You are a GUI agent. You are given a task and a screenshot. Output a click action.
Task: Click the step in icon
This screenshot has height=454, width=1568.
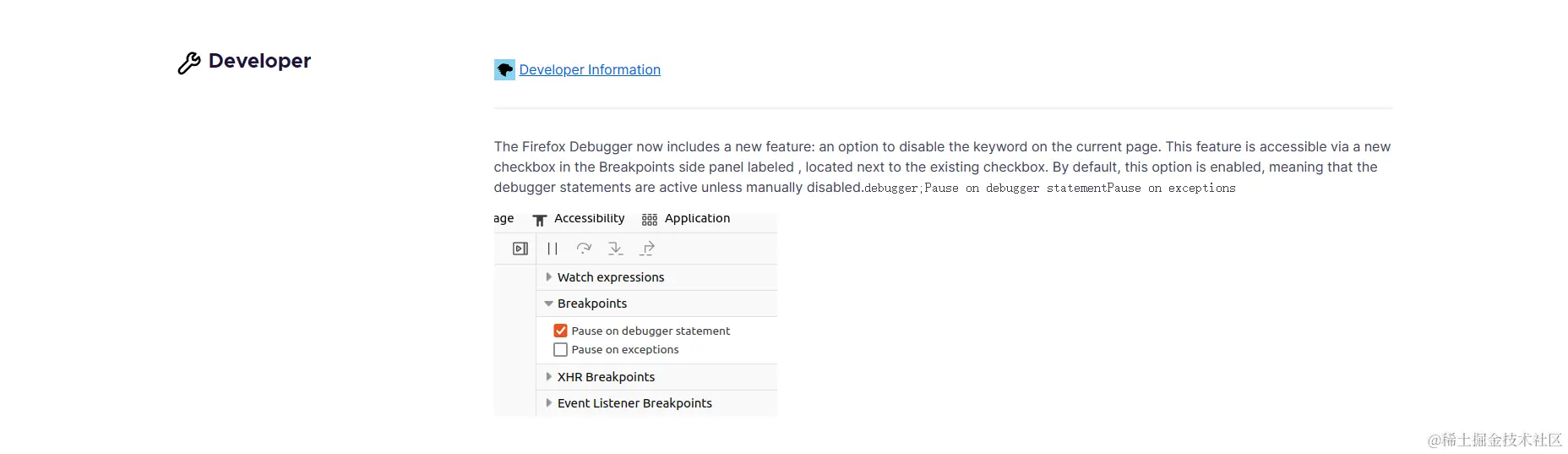[x=616, y=249]
